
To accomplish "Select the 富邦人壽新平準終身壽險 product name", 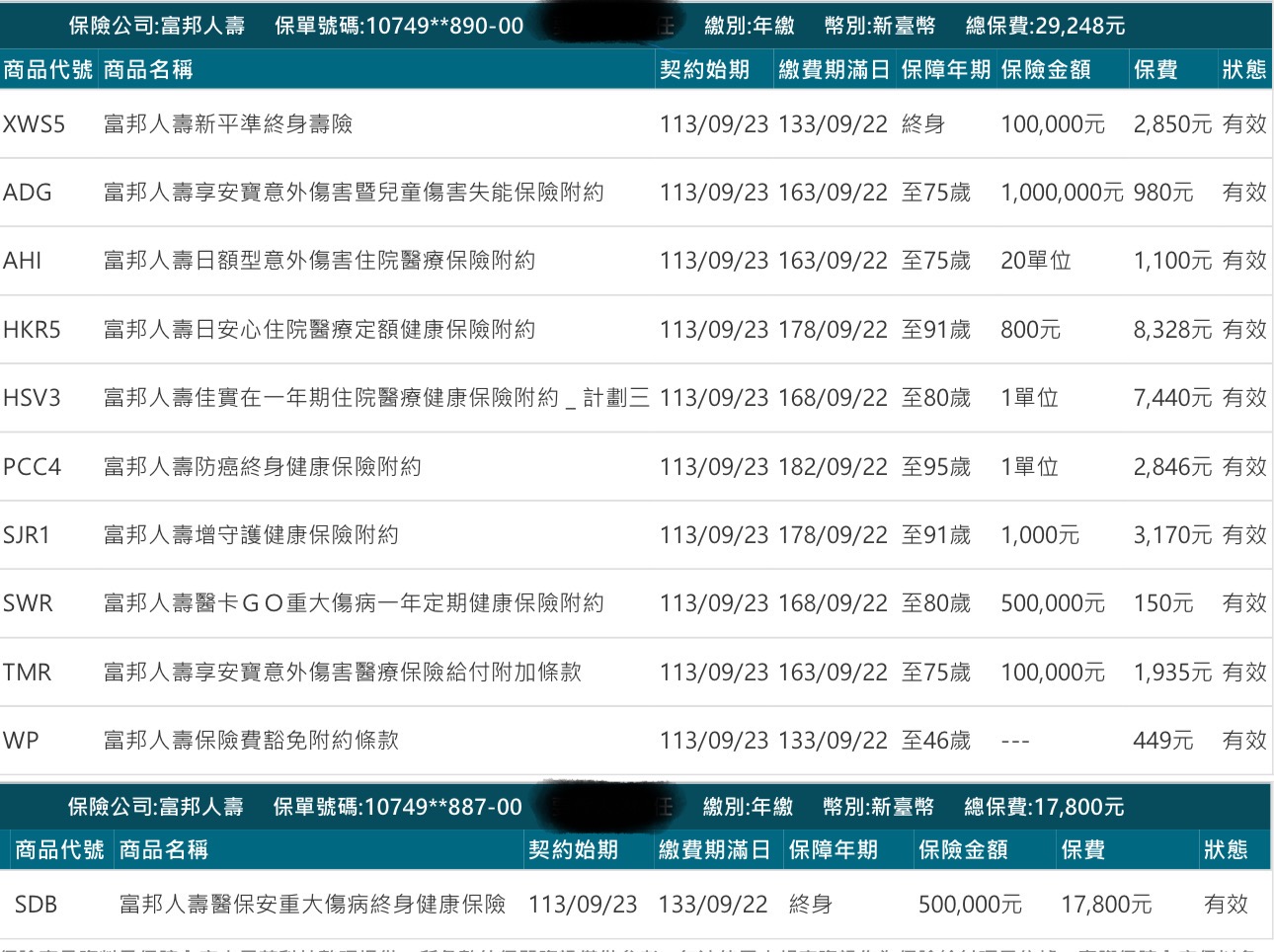I will pos(228,124).
